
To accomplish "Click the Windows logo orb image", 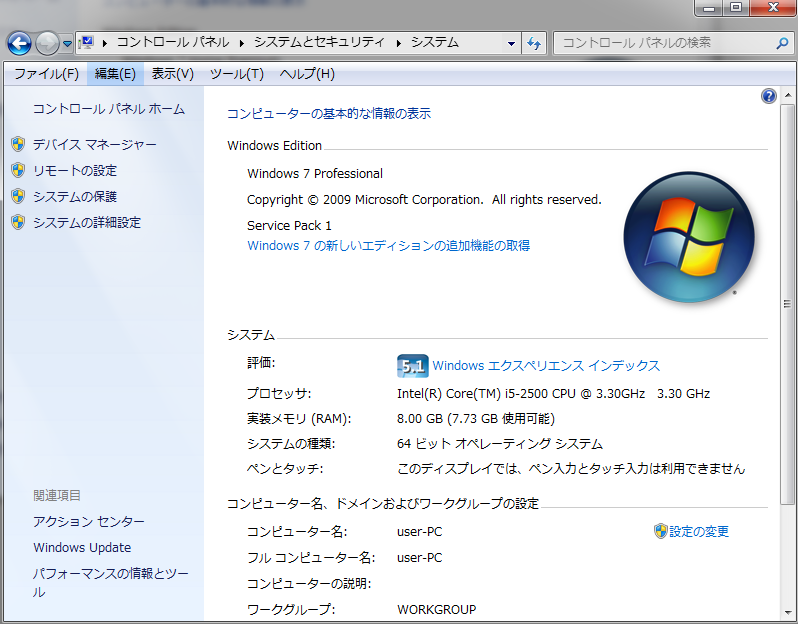I will pyautogui.click(x=689, y=237).
